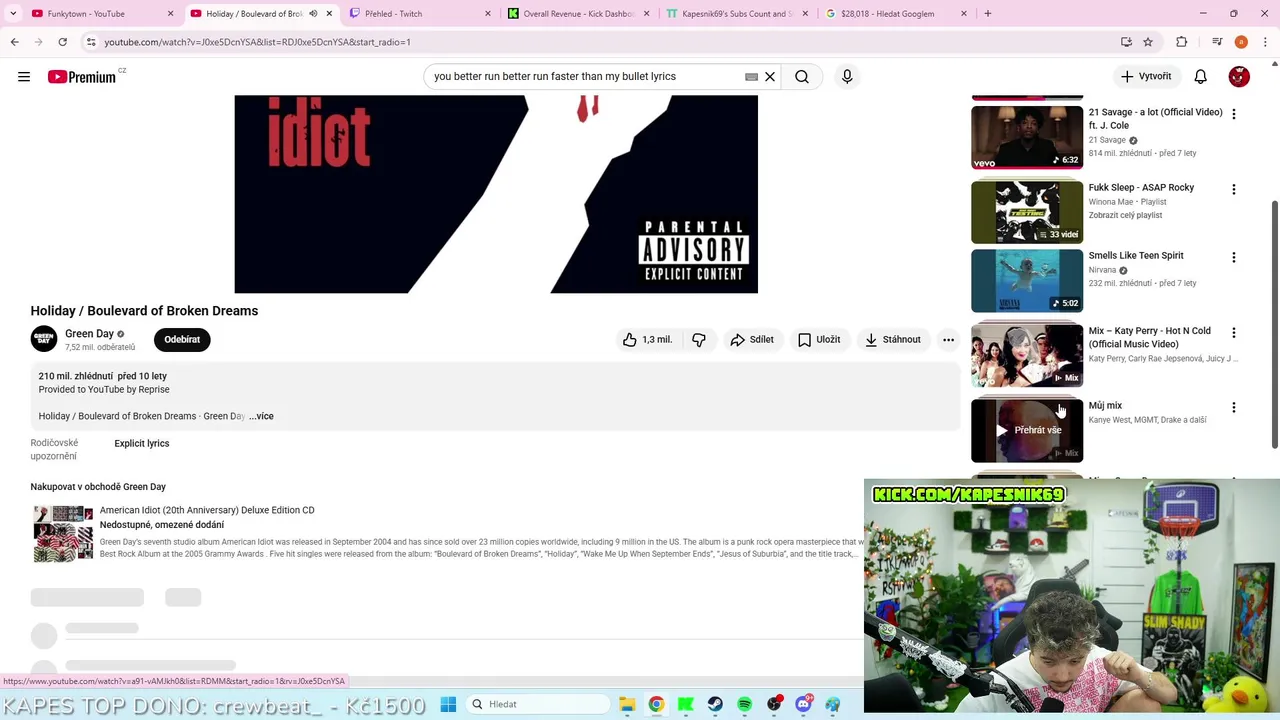Open Green Day channel avatar

44,340
